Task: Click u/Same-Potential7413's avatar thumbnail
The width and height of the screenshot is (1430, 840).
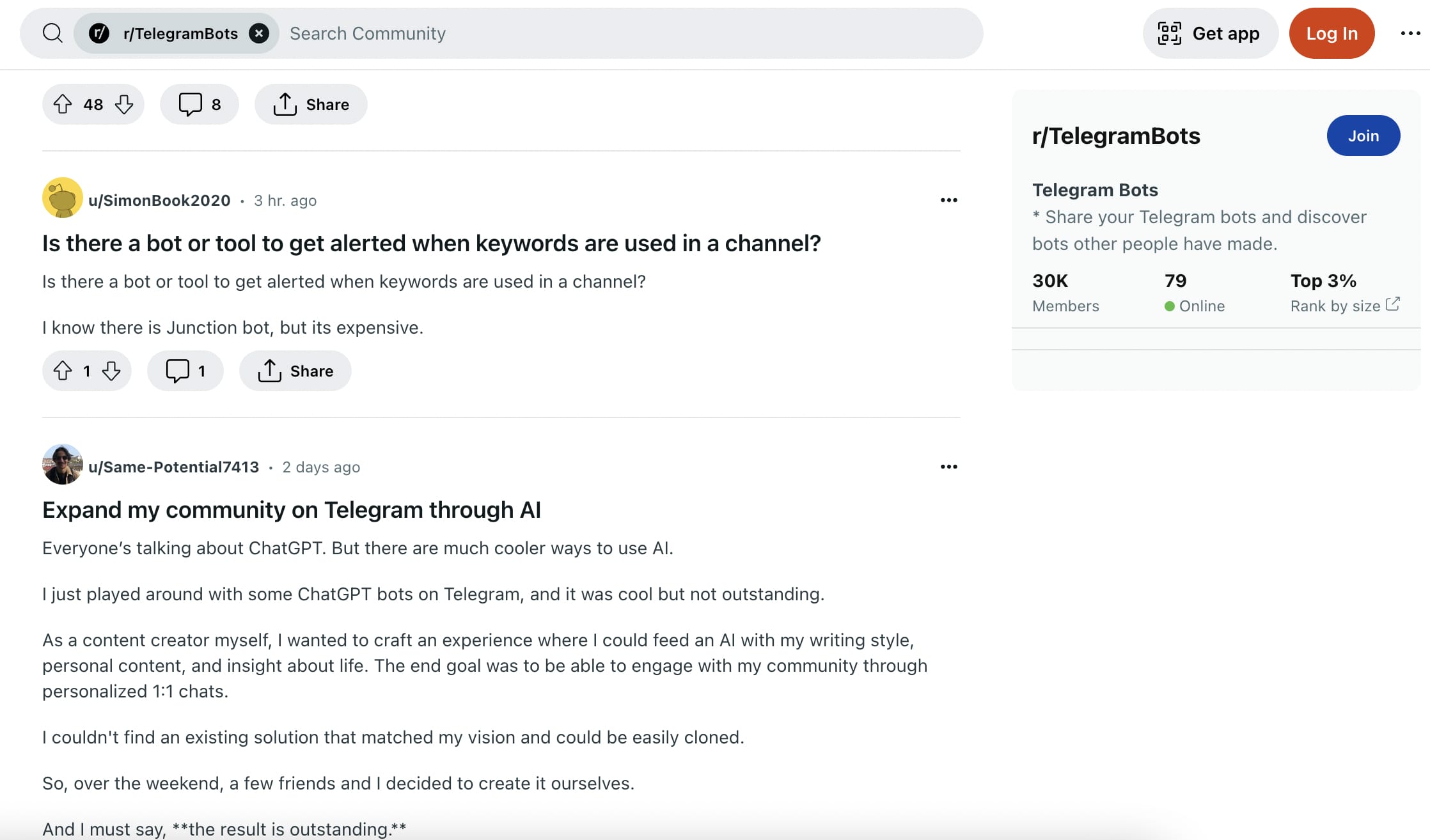Action: coord(62,465)
